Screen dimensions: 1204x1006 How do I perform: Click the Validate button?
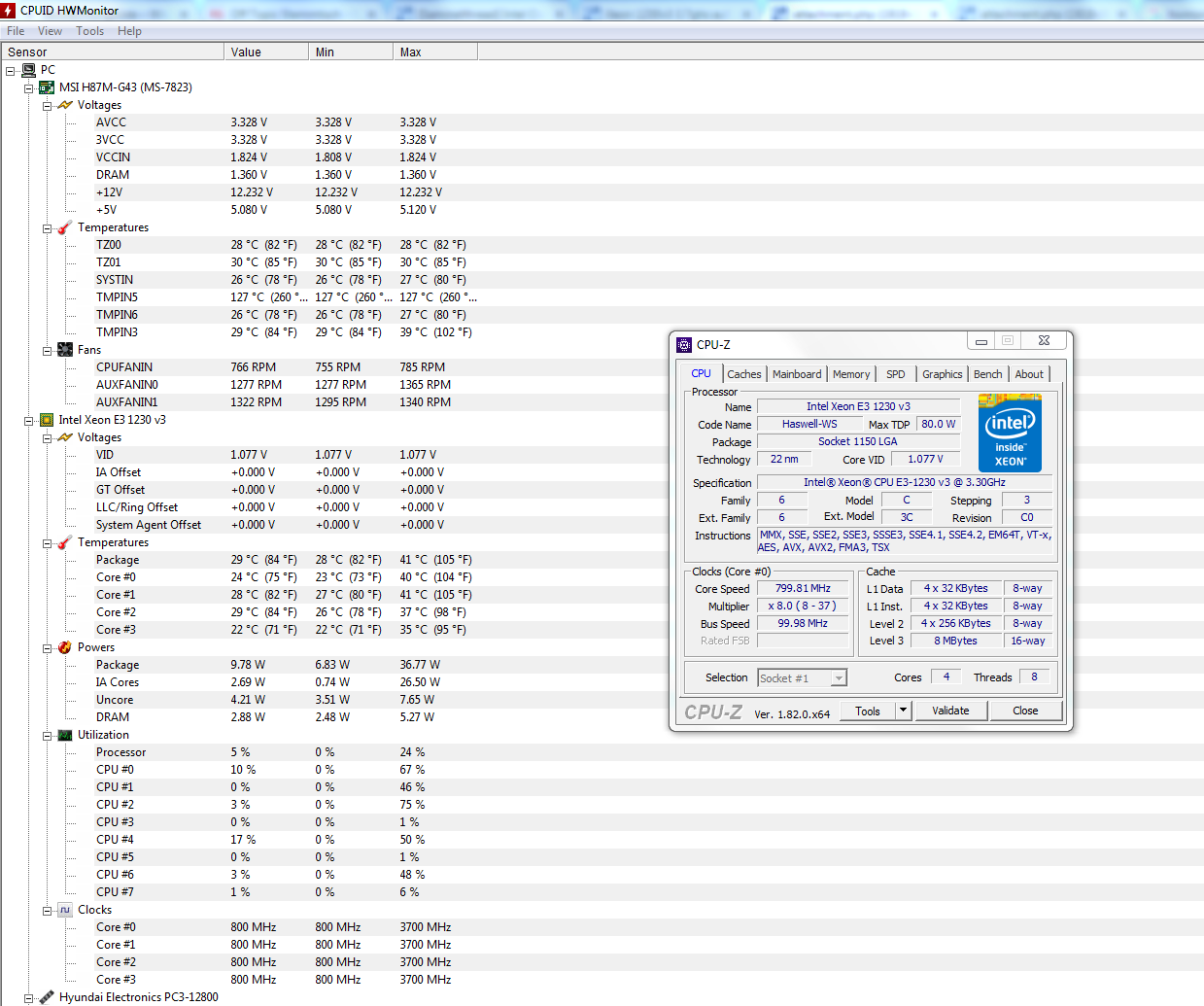pos(950,711)
